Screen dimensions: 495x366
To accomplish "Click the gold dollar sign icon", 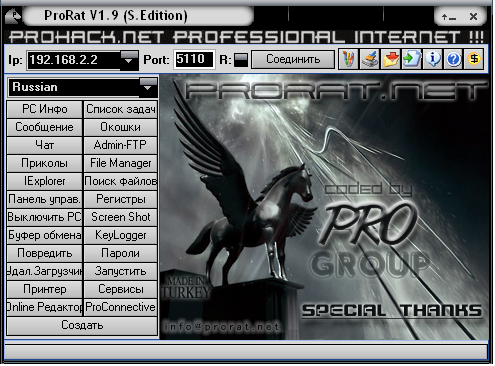I will point(474,59).
